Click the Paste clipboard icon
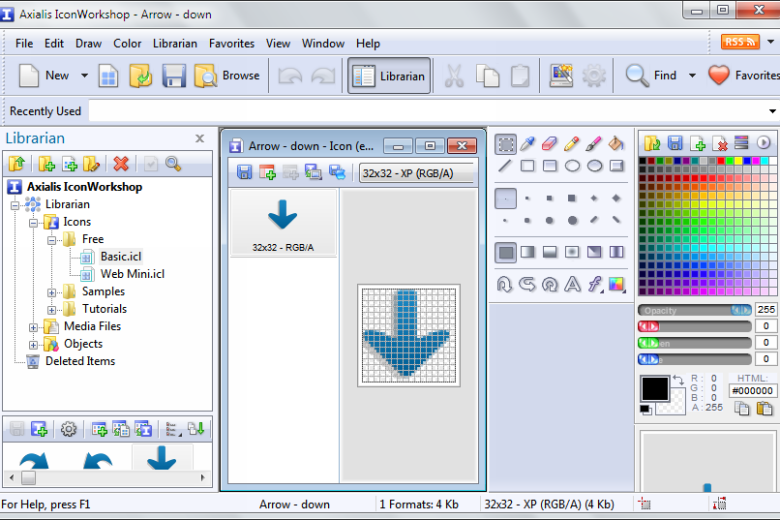 click(520, 76)
